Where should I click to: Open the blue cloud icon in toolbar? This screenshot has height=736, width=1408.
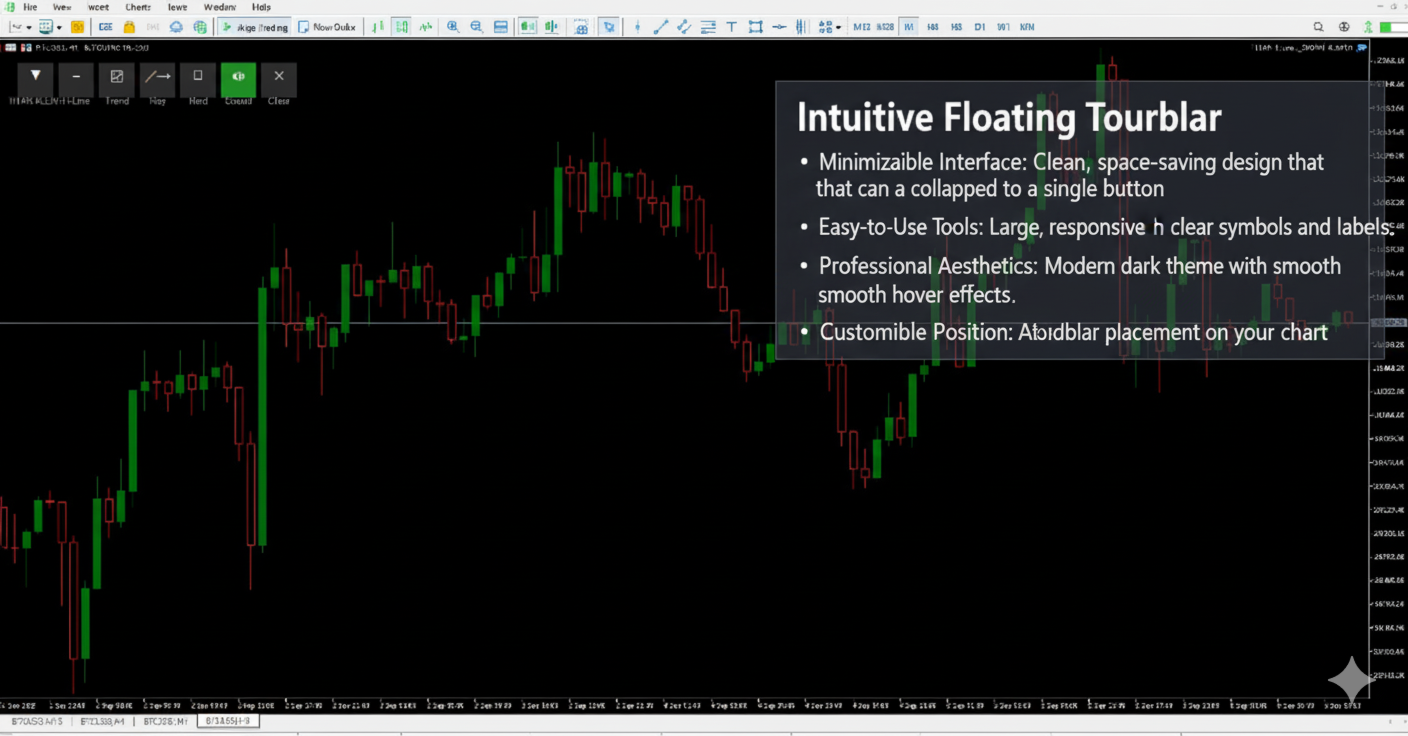tap(176, 27)
